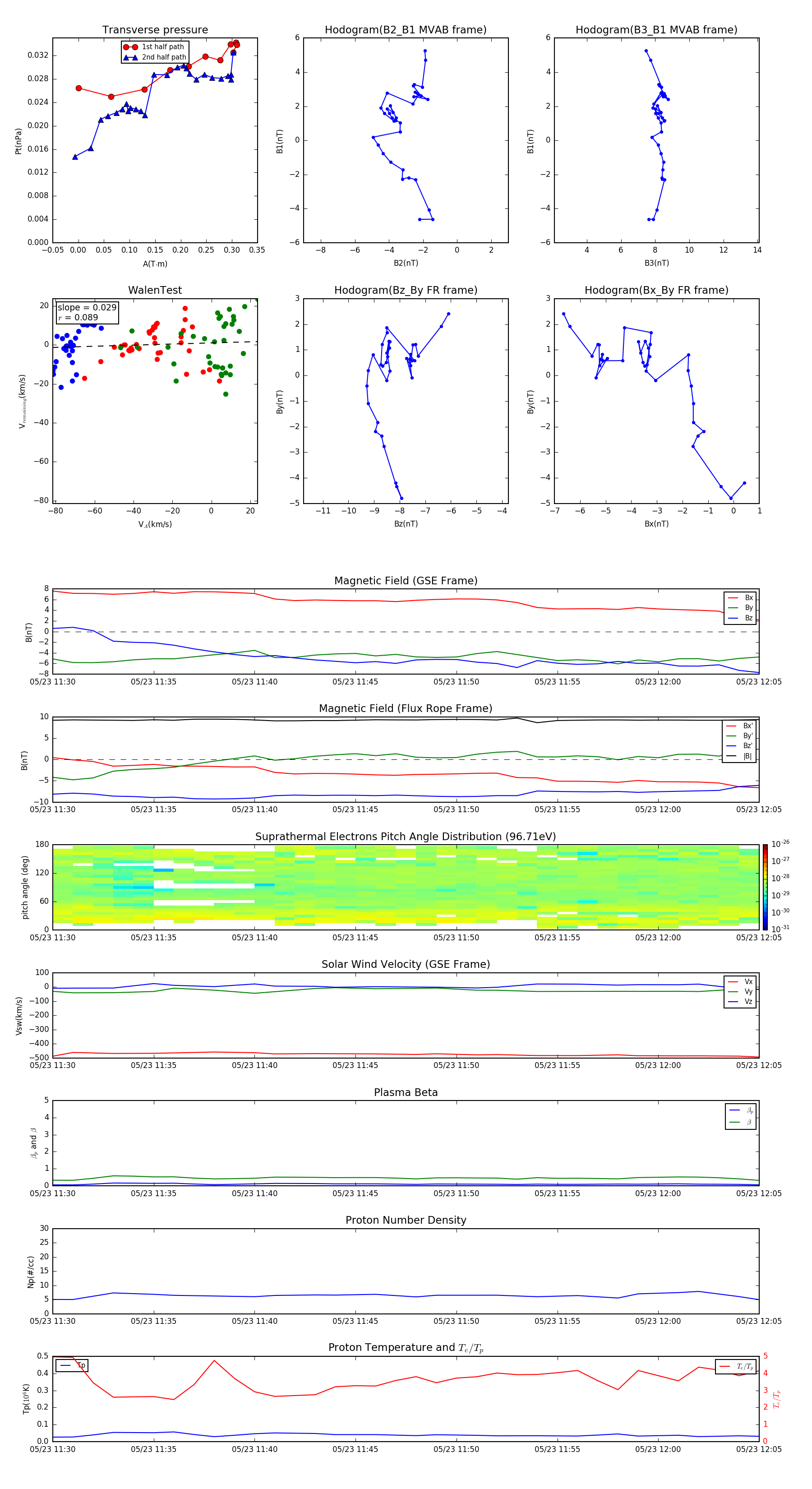Click the 'Transverse pressure' plot title

coord(155,30)
